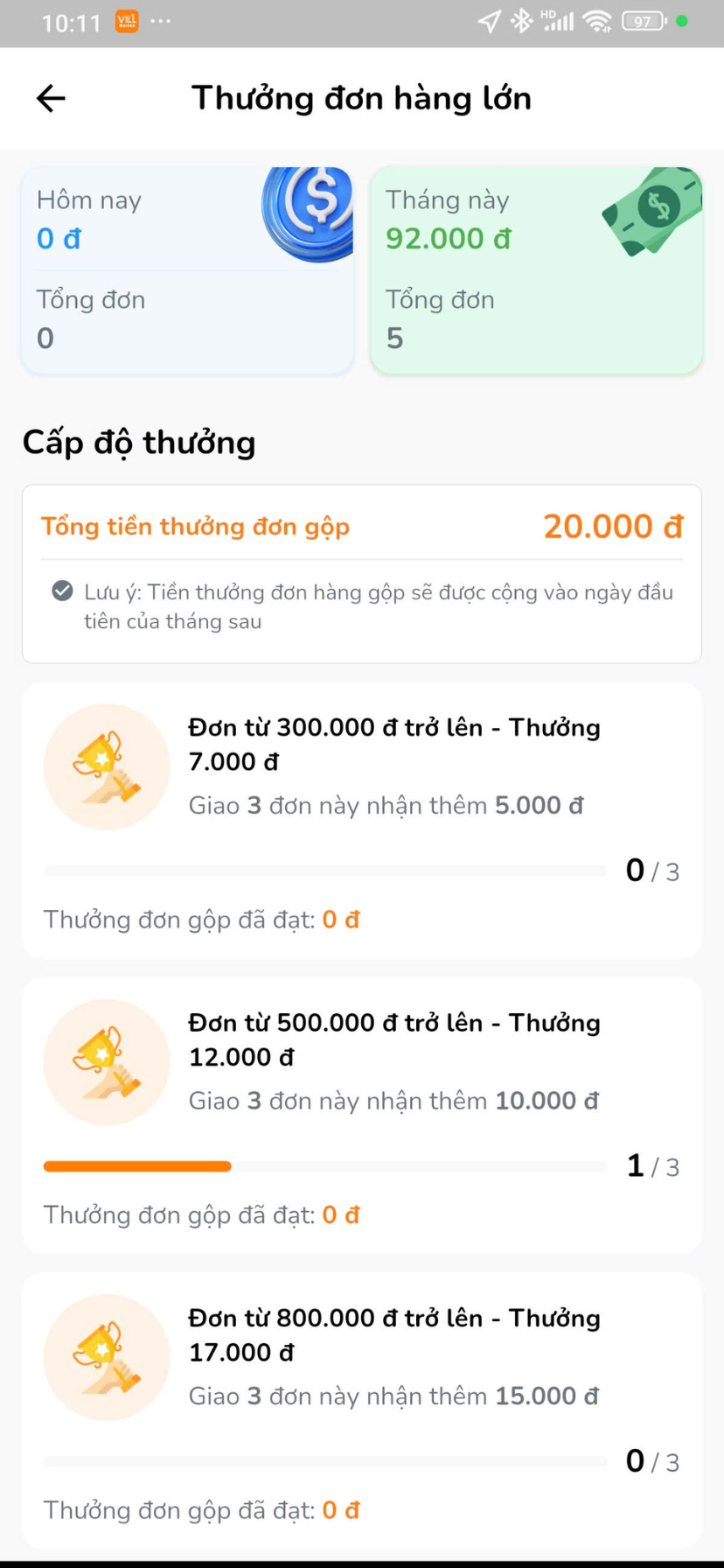Tap the Cấp độ thưởng section heading

(139, 443)
